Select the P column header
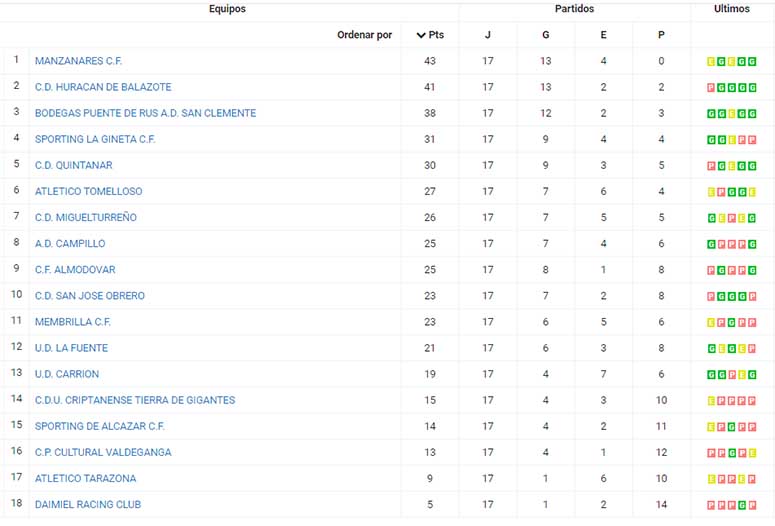The width and height of the screenshot is (775, 526). click(x=661, y=35)
